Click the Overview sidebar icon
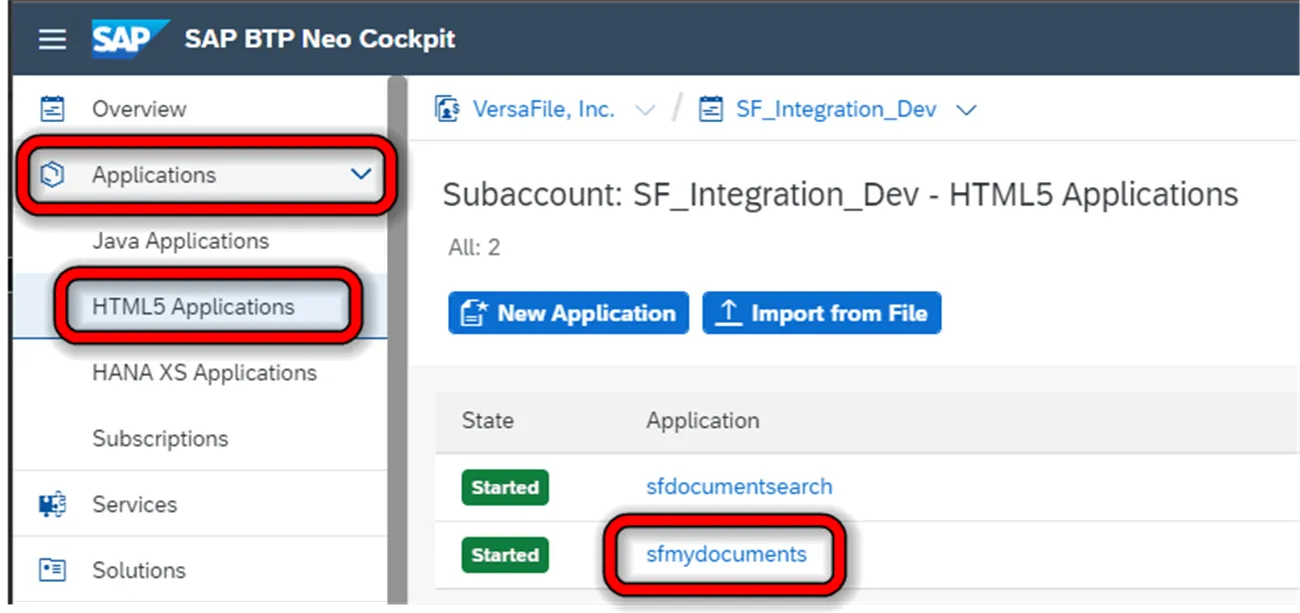 (51, 108)
